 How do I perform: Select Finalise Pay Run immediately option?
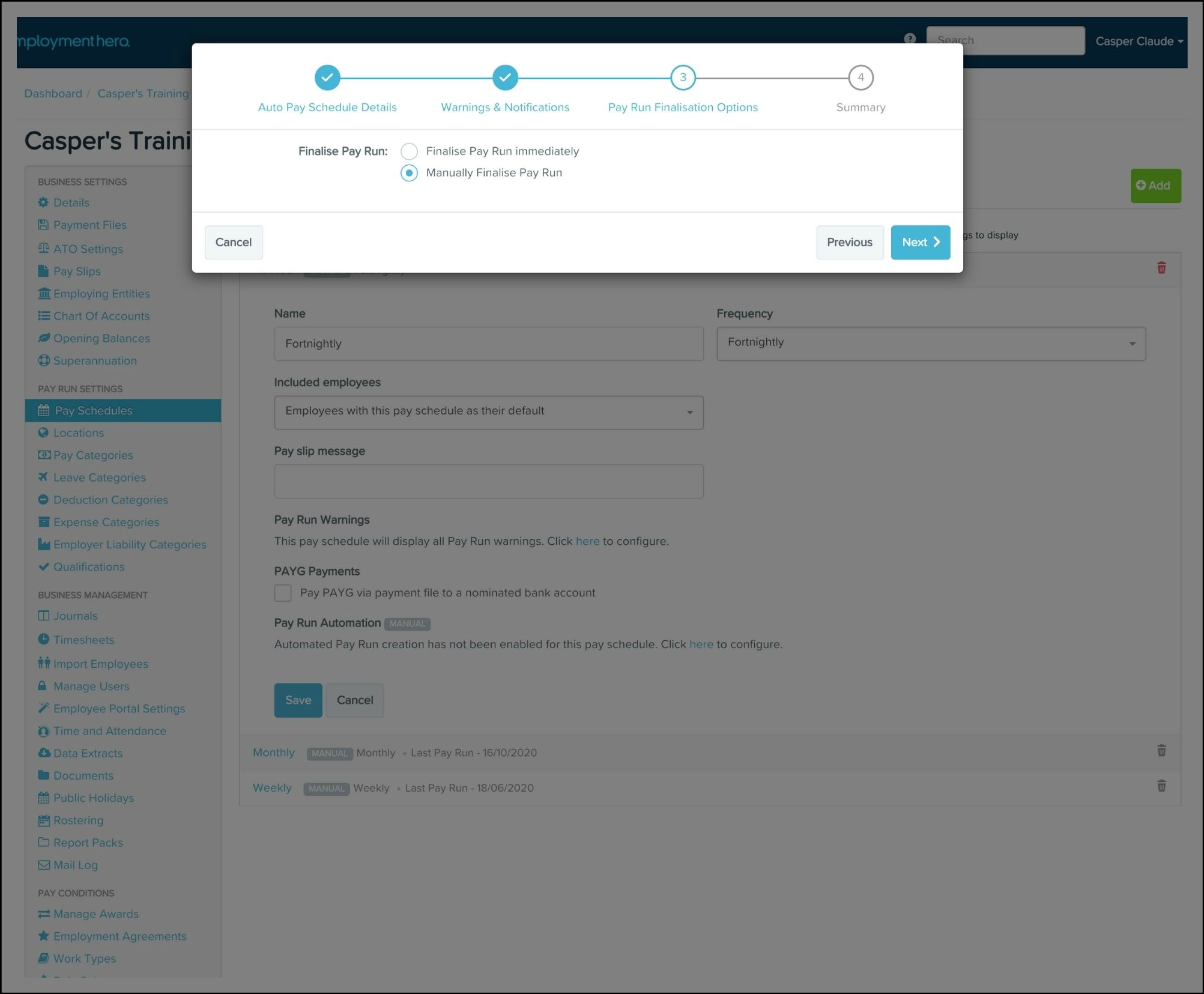409,151
